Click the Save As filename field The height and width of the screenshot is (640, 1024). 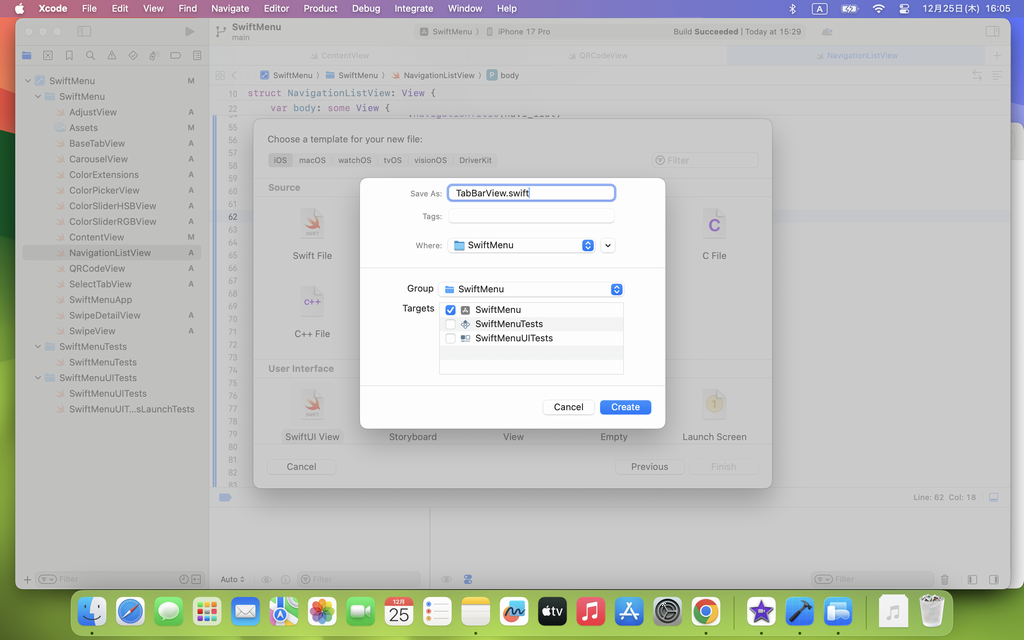click(531, 193)
